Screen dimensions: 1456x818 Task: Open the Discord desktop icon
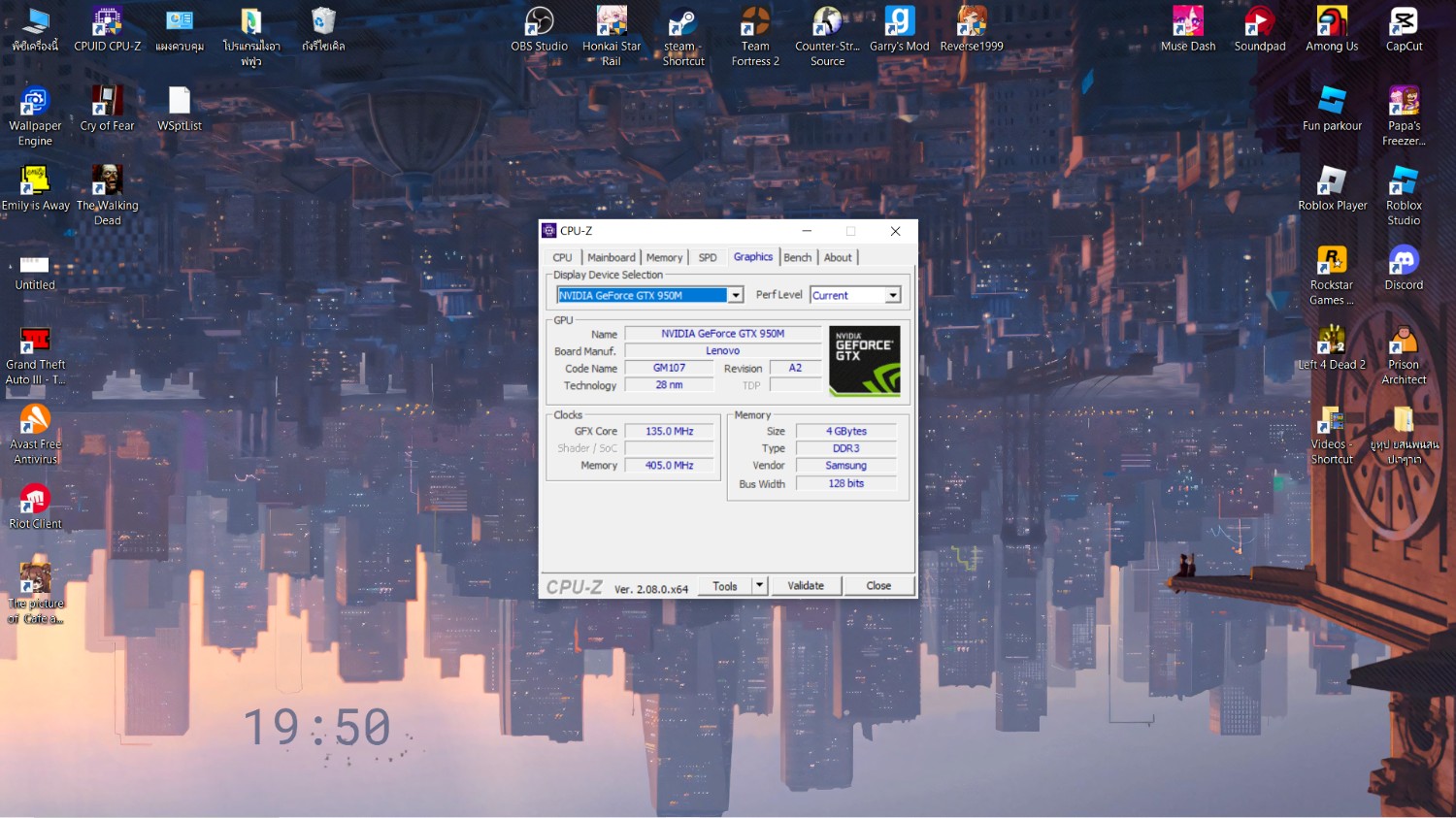coord(1404,268)
